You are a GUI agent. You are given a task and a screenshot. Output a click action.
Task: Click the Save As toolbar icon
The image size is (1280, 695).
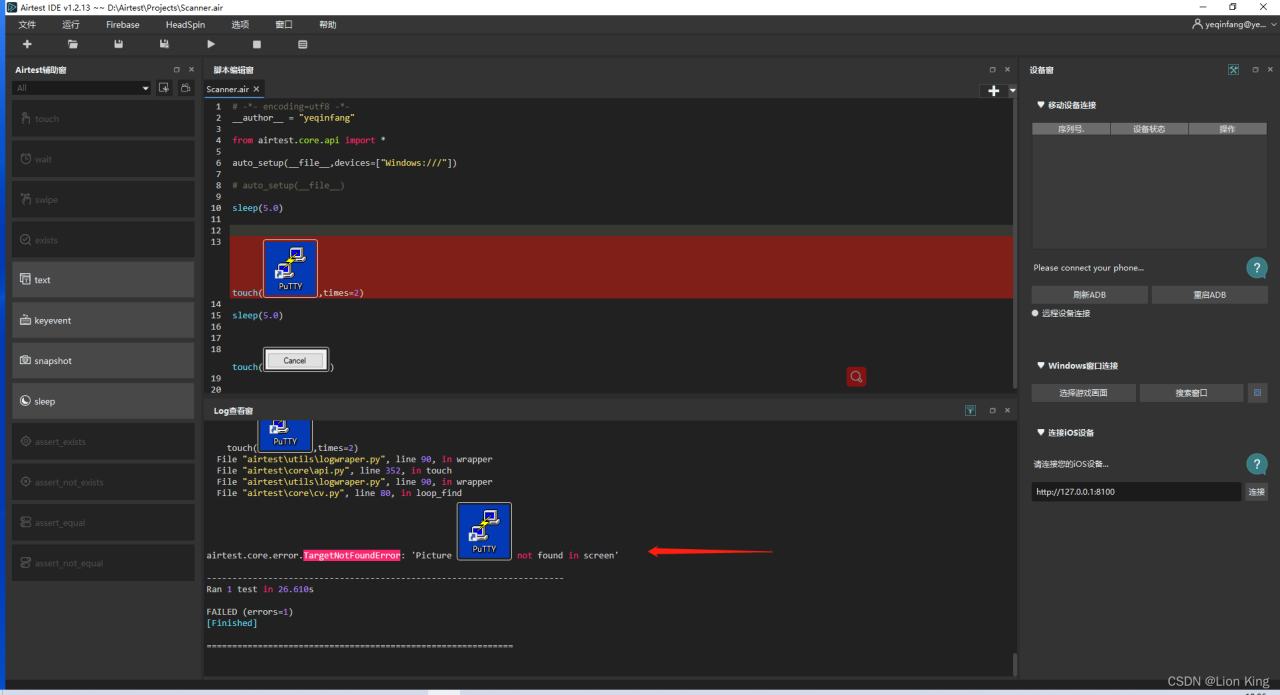click(x=165, y=45)
